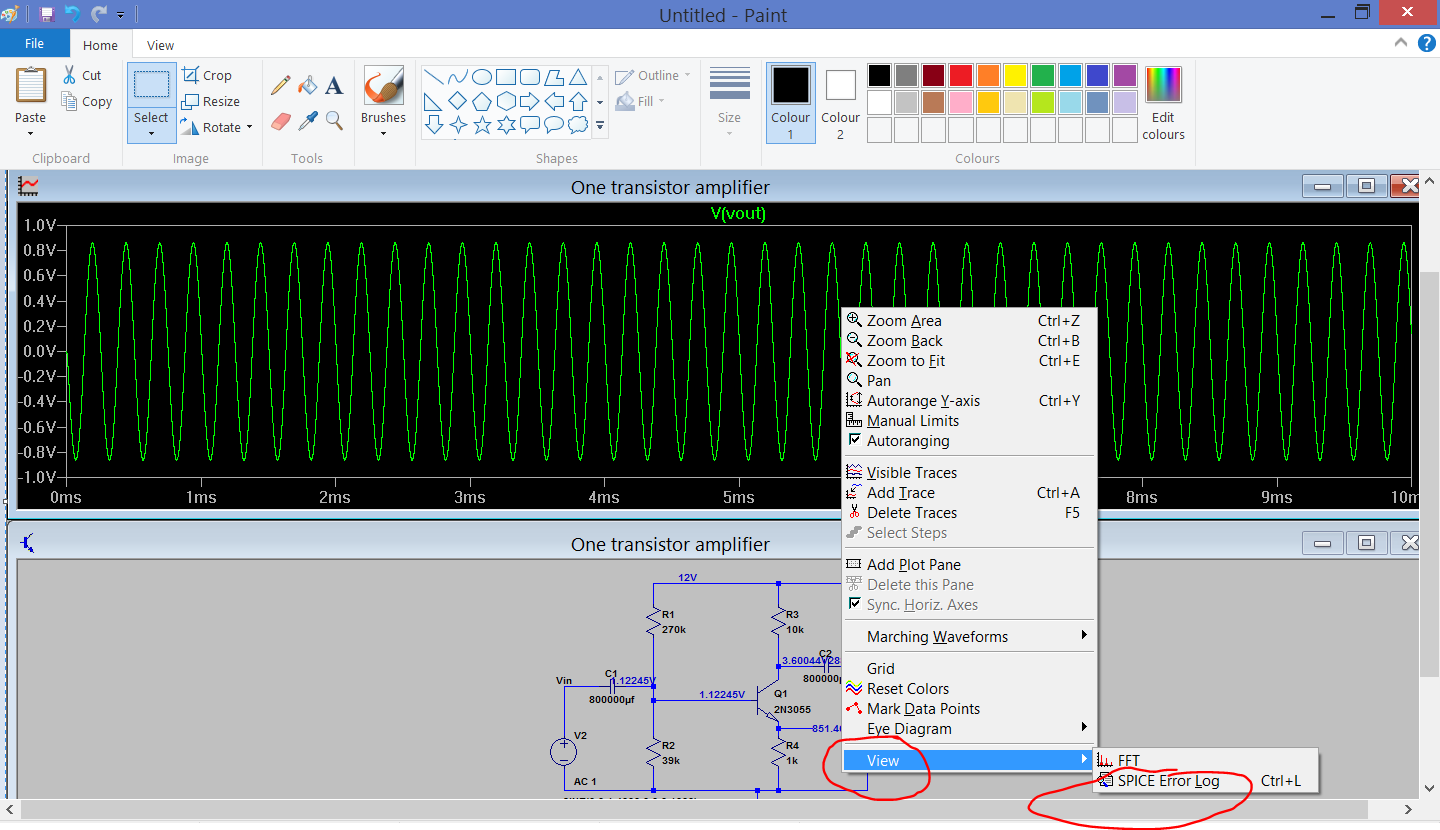Select the Colour picker eyedropper tool
Viewport: 1440px width, 830px height.
click(x=308, y=120)
